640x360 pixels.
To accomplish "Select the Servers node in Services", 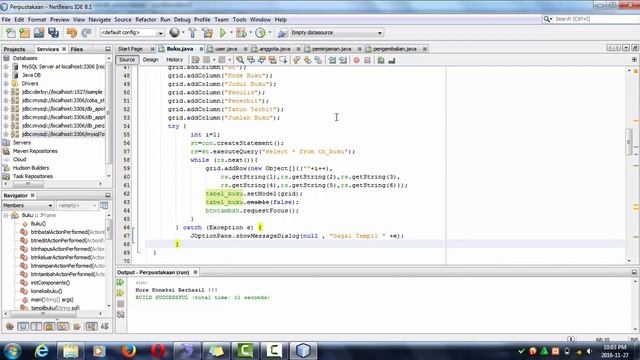I will coord(22,142).
